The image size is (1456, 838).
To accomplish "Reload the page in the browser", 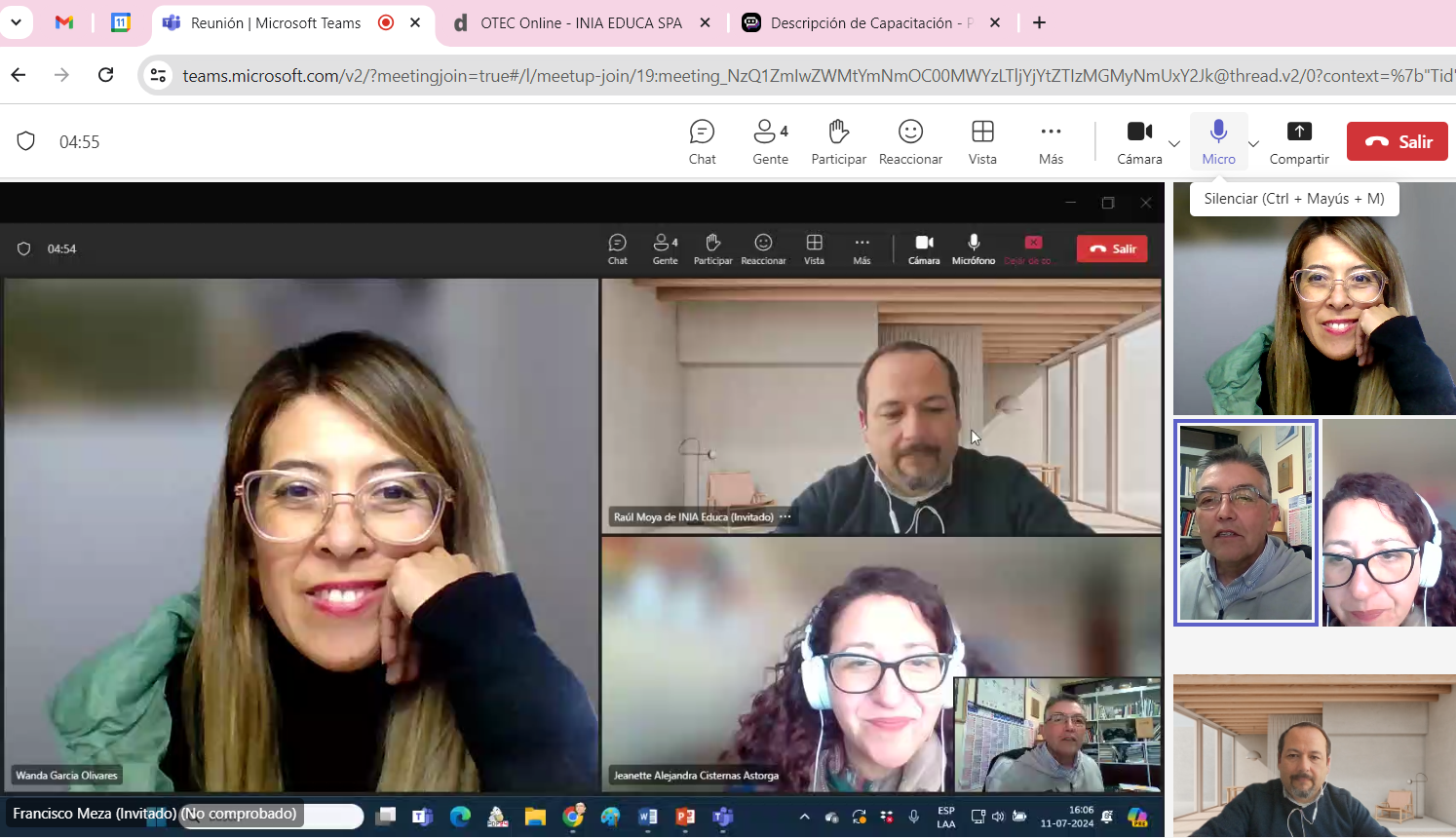I will [106, 75].
